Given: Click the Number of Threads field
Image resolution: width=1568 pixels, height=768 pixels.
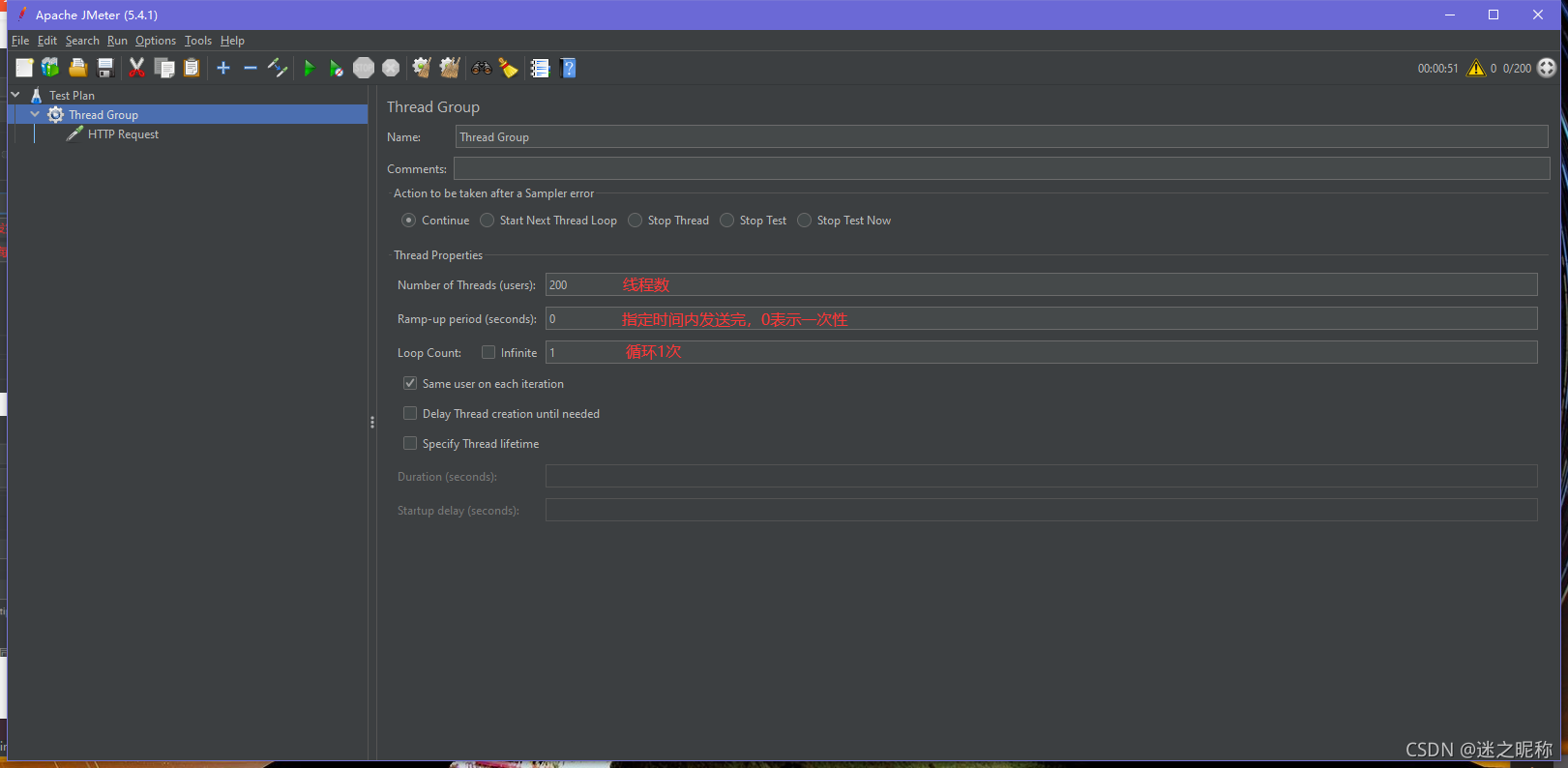Looking at the screenshot, I should (x=1041, y=284).
